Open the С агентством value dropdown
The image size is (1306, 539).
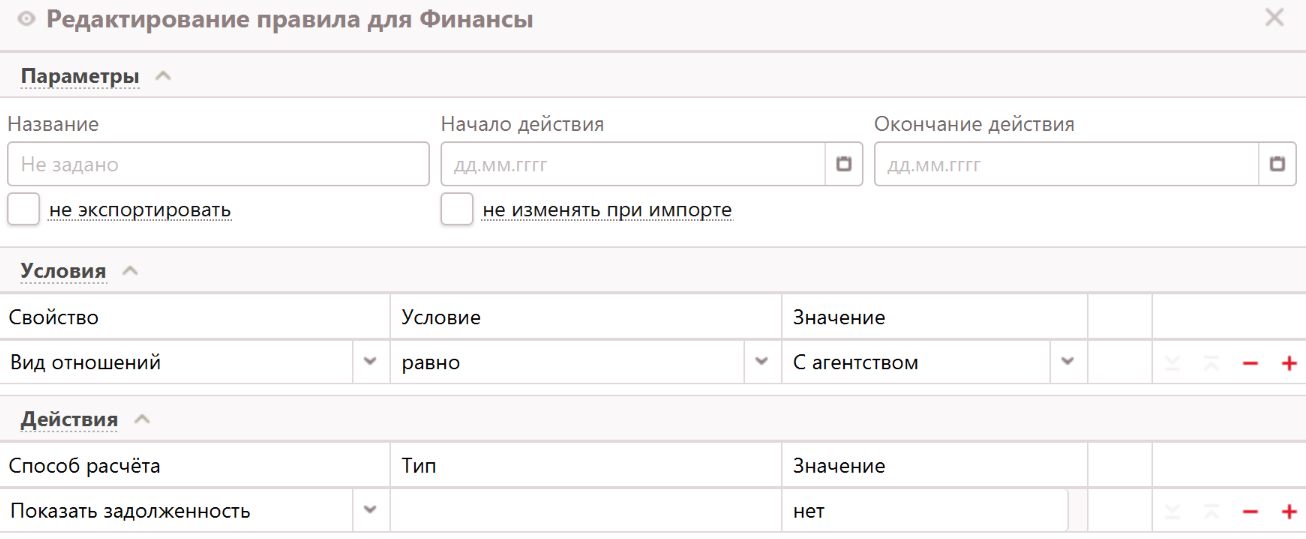(x=1067, y=362)
